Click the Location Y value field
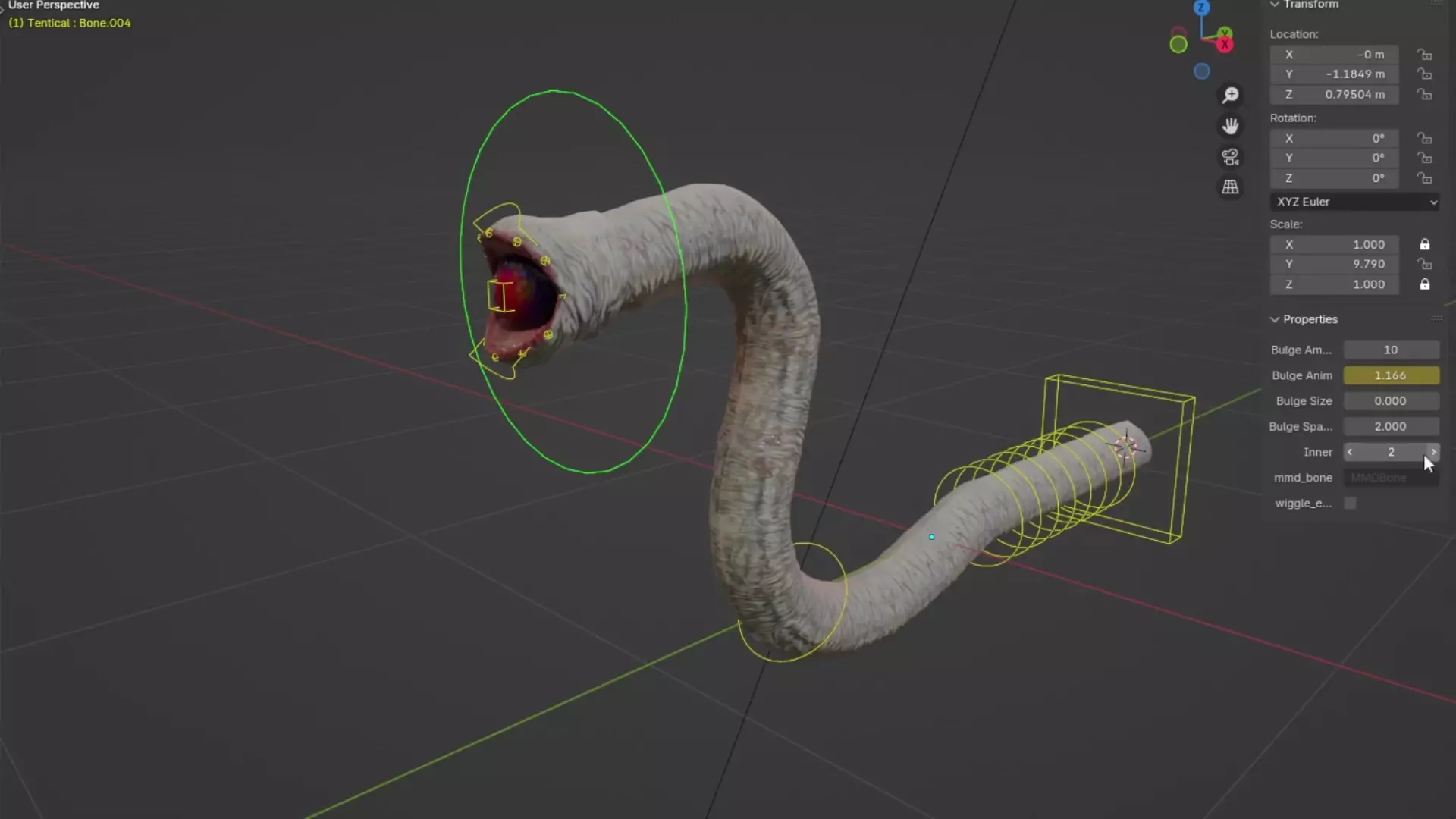Screen dimensions: 1456x819 coord(1335,74)
